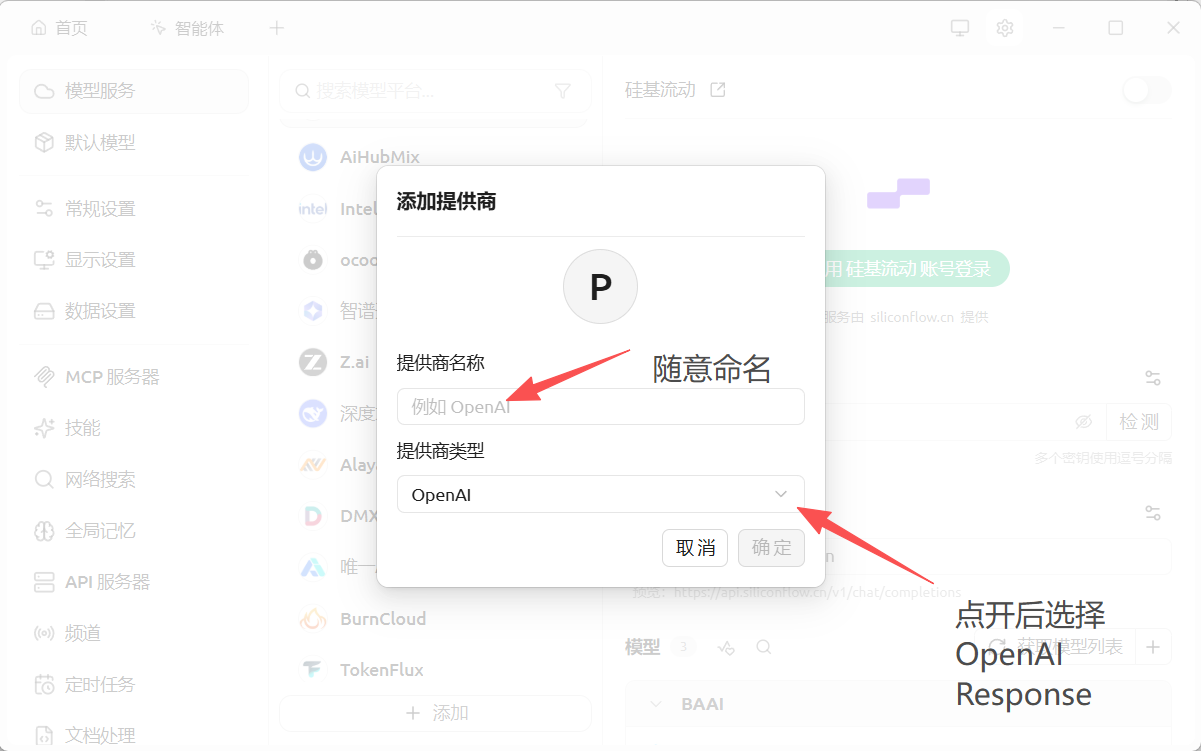Click the 提供商名称 input field
The width and height of the screenshot is (1201, 751).
coord(600,407)
